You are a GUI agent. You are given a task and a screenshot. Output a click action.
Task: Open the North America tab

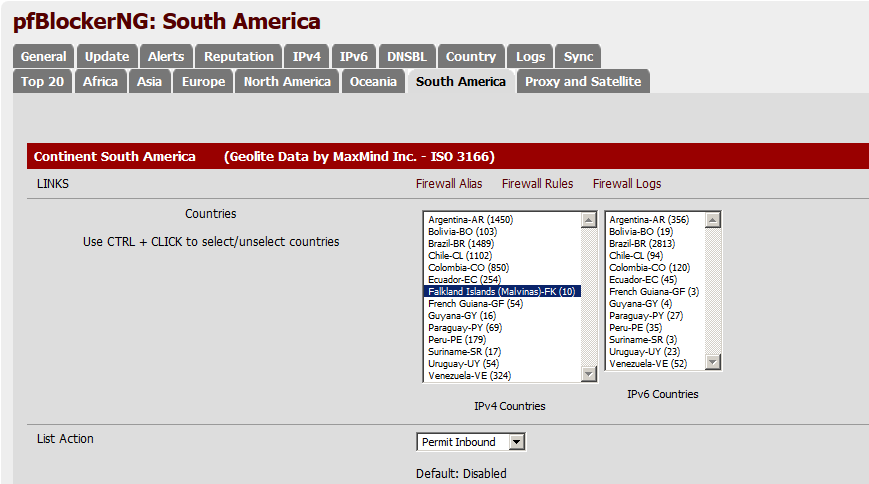pos(287,81)
